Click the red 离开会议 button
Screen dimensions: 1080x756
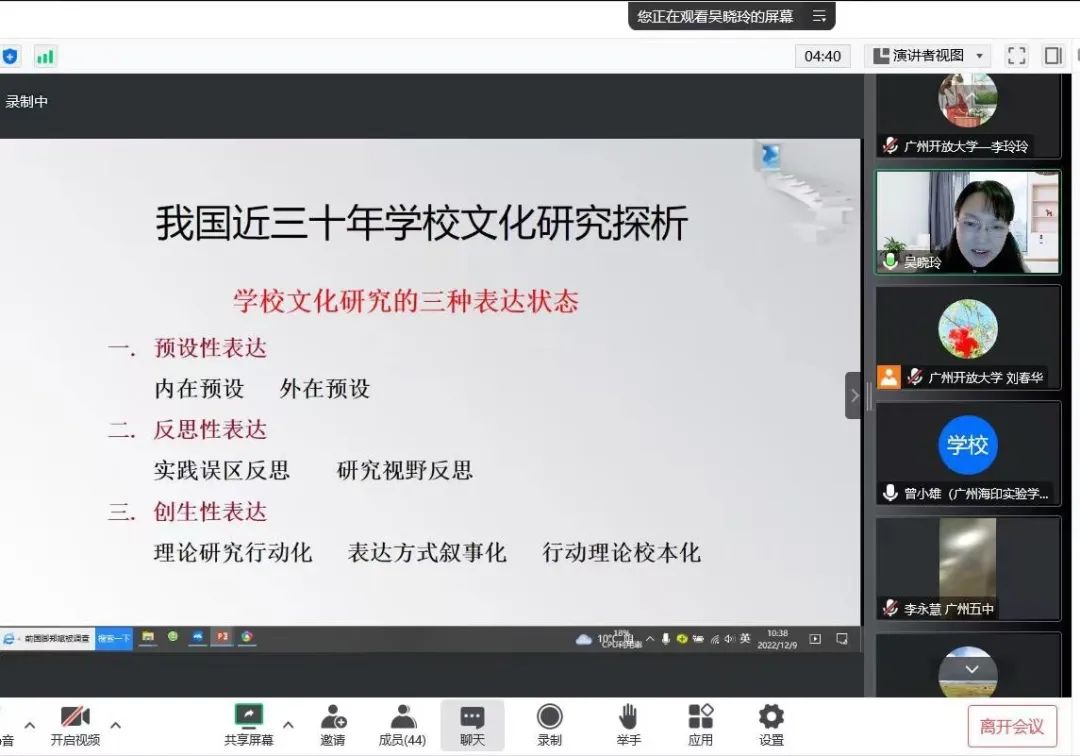click(x=1011, y=726)
